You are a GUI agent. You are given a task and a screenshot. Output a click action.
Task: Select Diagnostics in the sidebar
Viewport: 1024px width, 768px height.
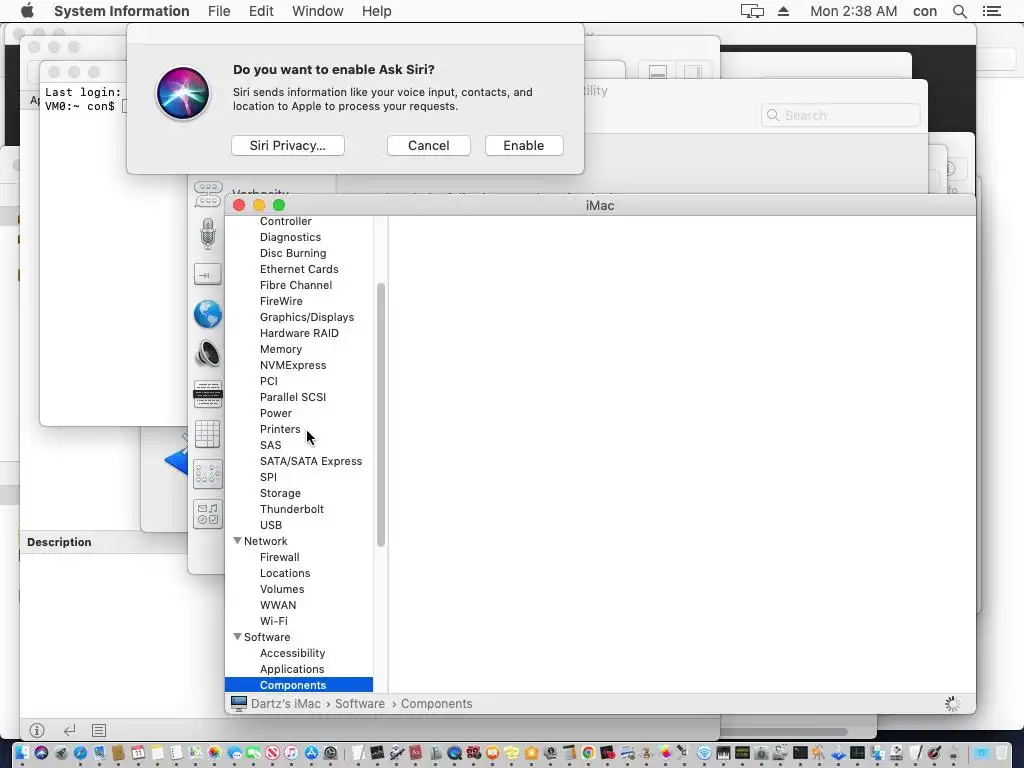(x=291, y=237)
